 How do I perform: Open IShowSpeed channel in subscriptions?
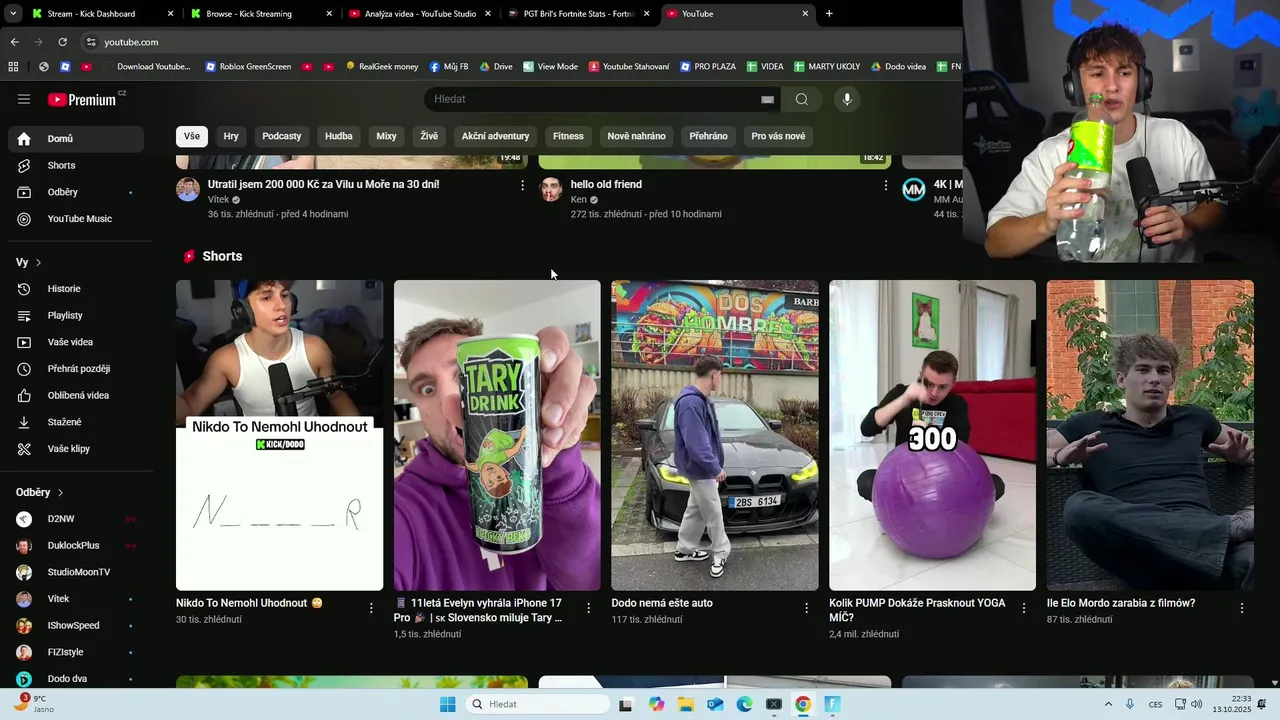[x=76, y=626]
